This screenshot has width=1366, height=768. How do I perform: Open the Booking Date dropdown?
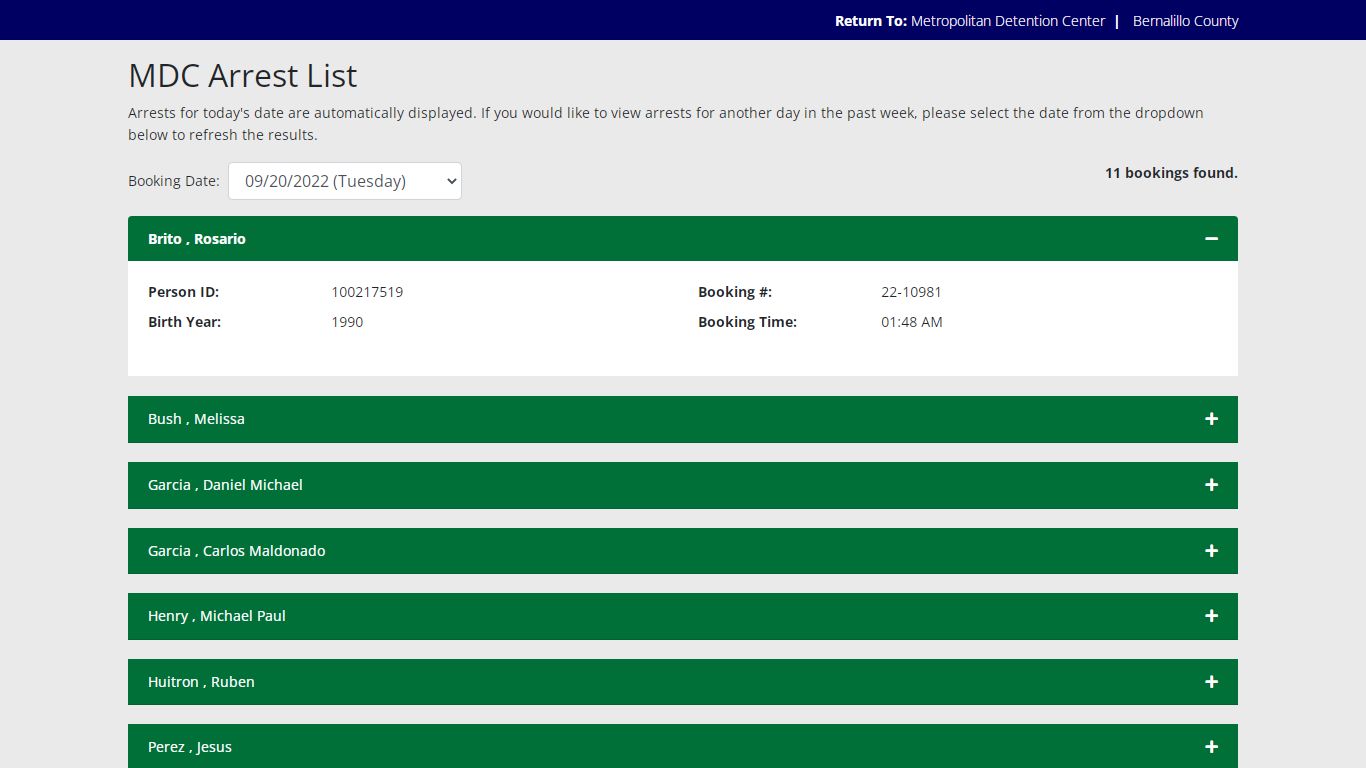(345, 181)
